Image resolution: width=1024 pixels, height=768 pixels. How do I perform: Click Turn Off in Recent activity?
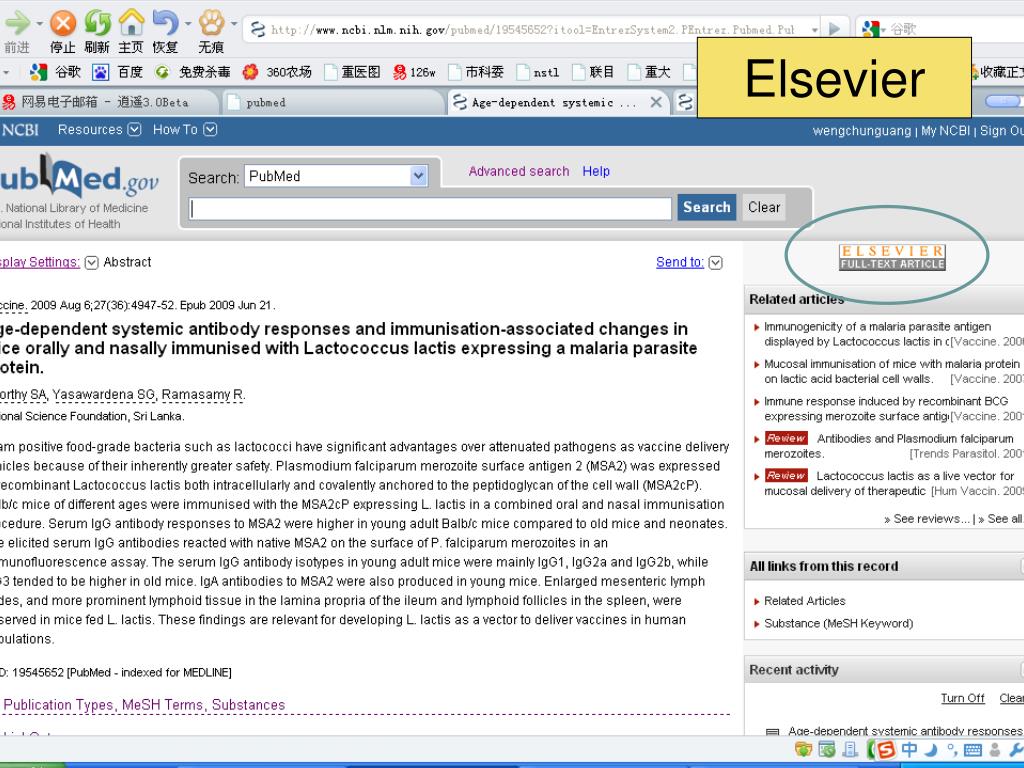(963, 698)
